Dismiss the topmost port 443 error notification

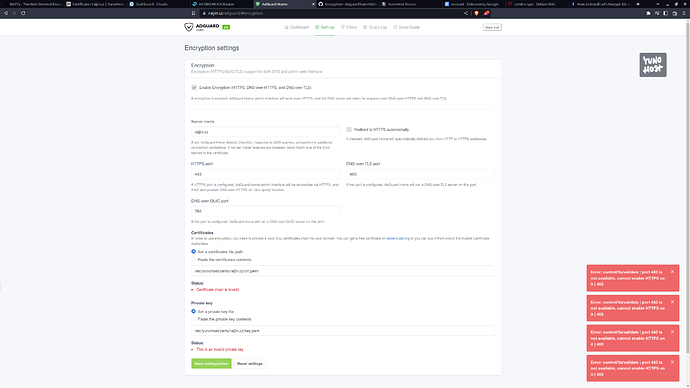click(672, 272)
